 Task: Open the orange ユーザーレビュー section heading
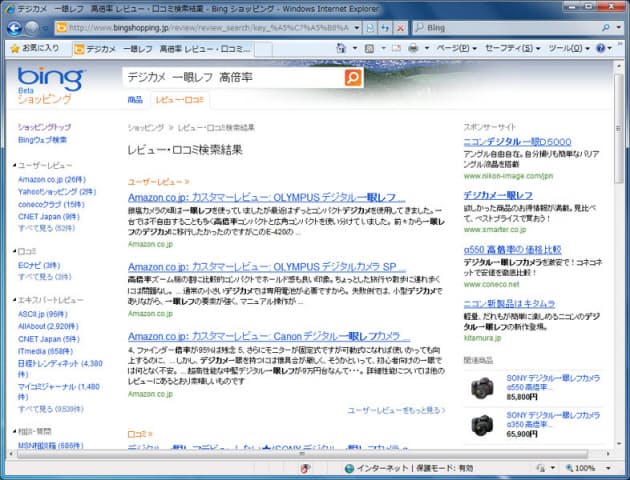[x=158, y=182]
